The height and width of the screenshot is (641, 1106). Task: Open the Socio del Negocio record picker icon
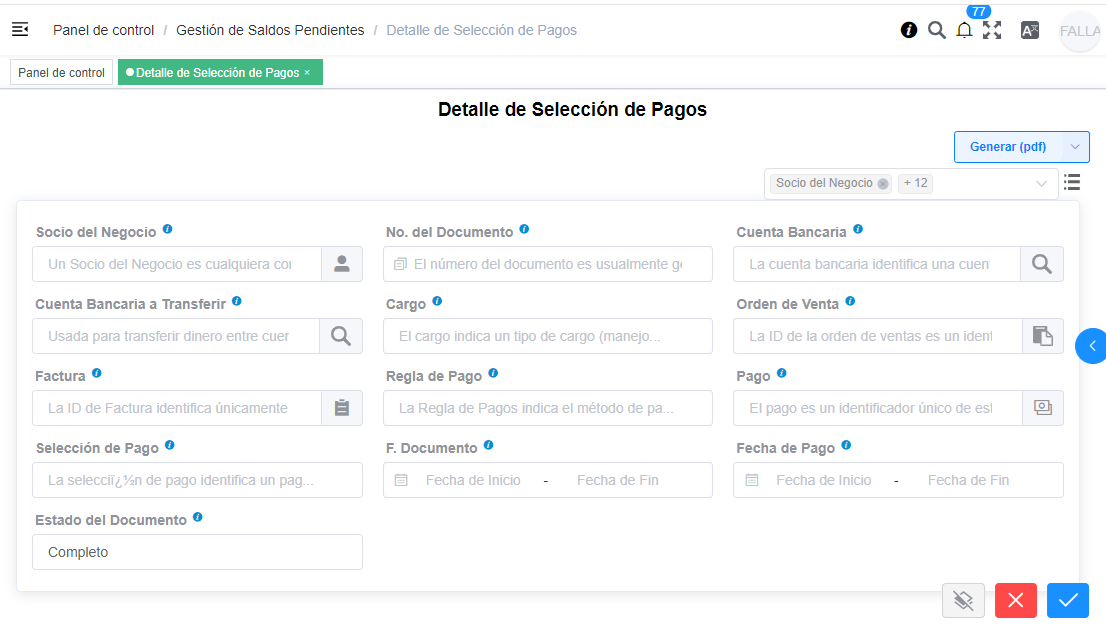(x=341, y=263)
